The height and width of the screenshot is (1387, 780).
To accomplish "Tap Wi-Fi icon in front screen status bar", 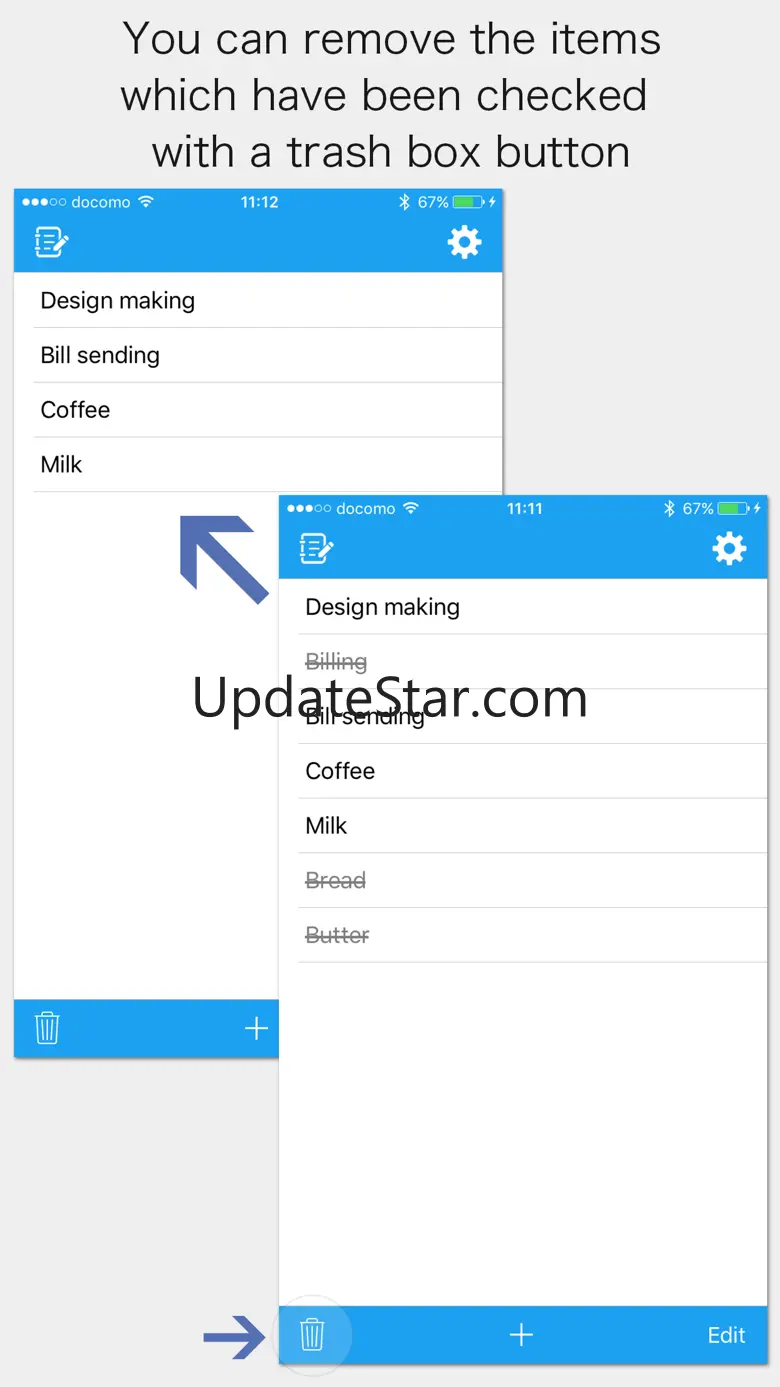I will 411,509.
